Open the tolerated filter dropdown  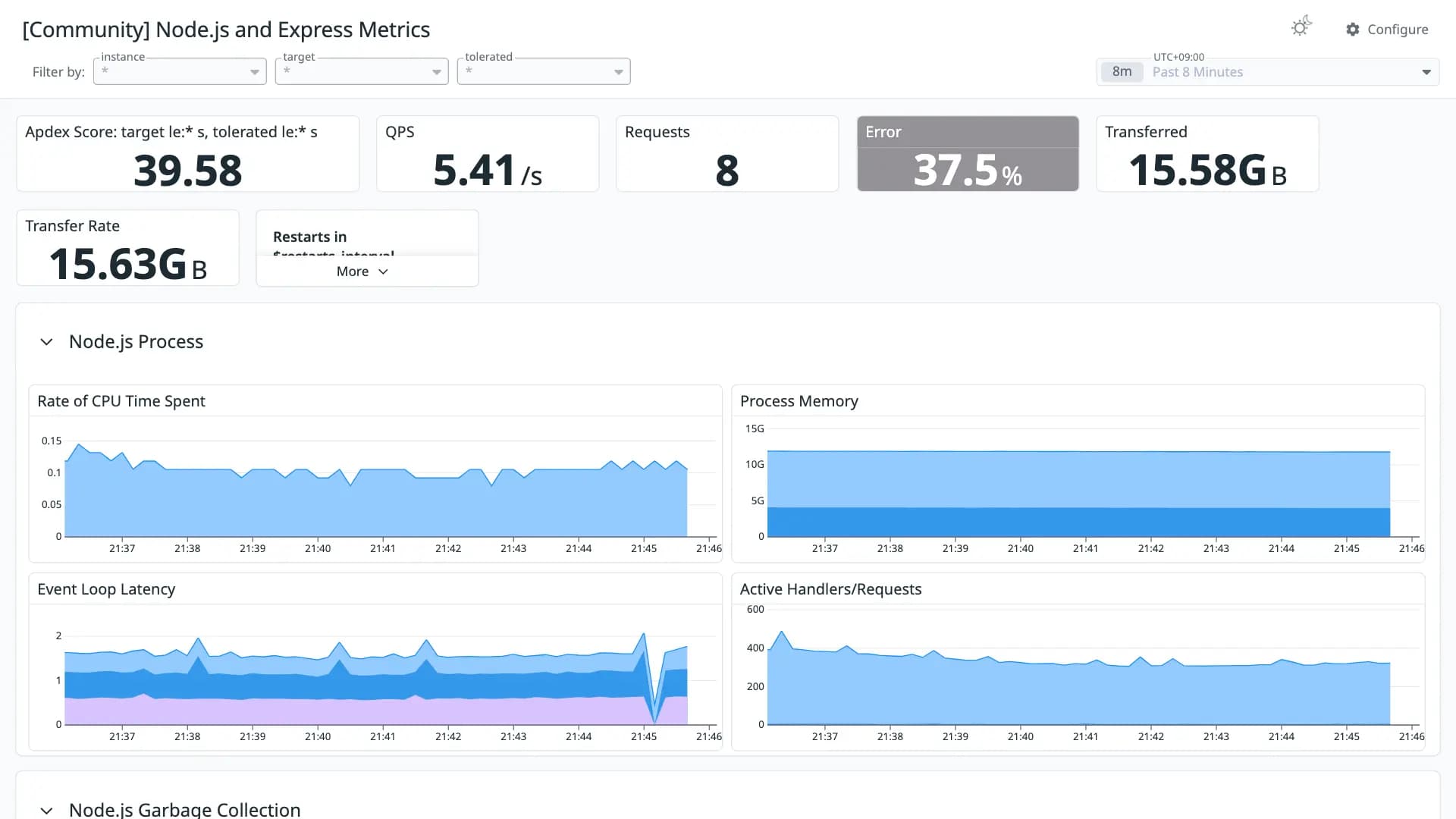tap(544, 71)
